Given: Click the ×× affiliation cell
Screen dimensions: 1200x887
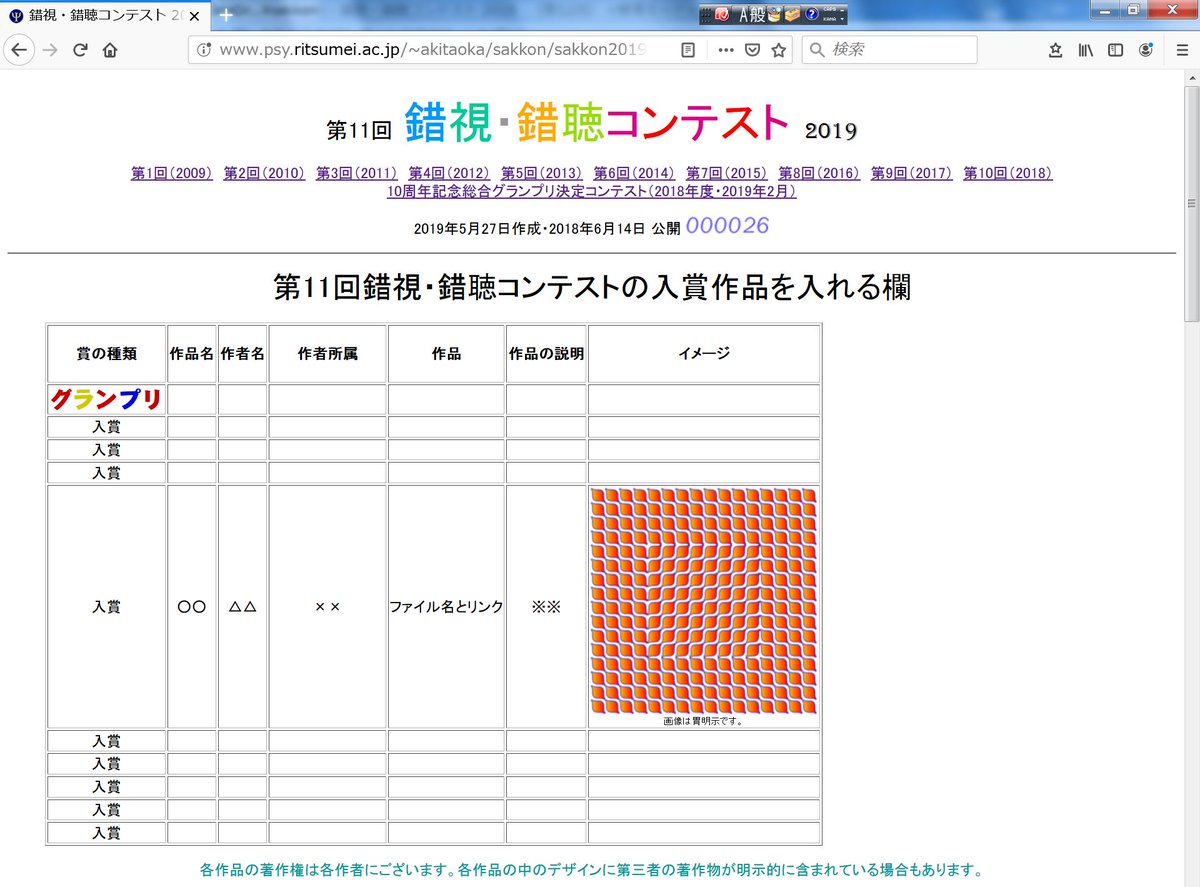Looking at the screenshot, I should [x=327, y=607].
